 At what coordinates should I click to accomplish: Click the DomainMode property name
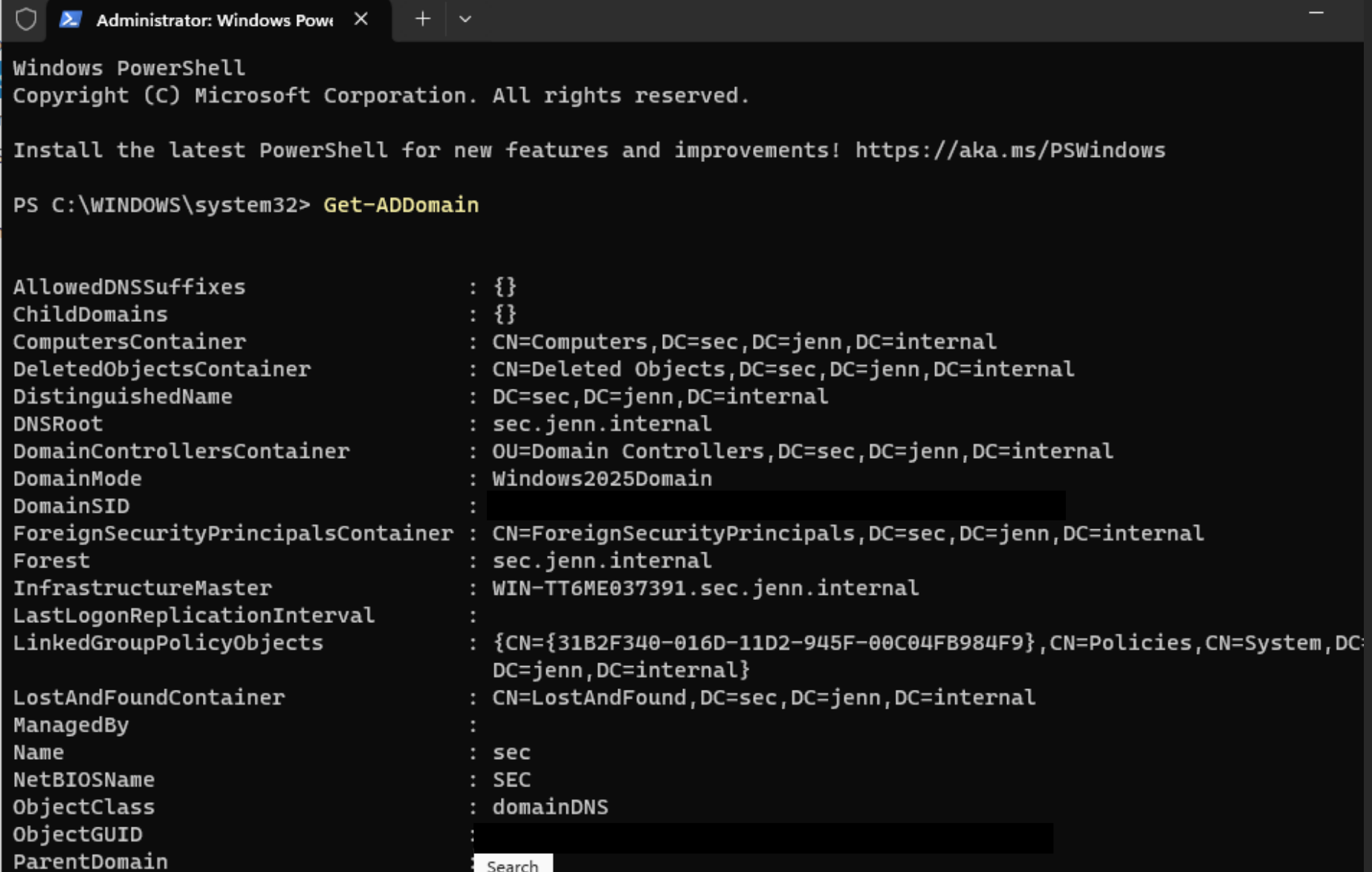click(x=77, y=479)
